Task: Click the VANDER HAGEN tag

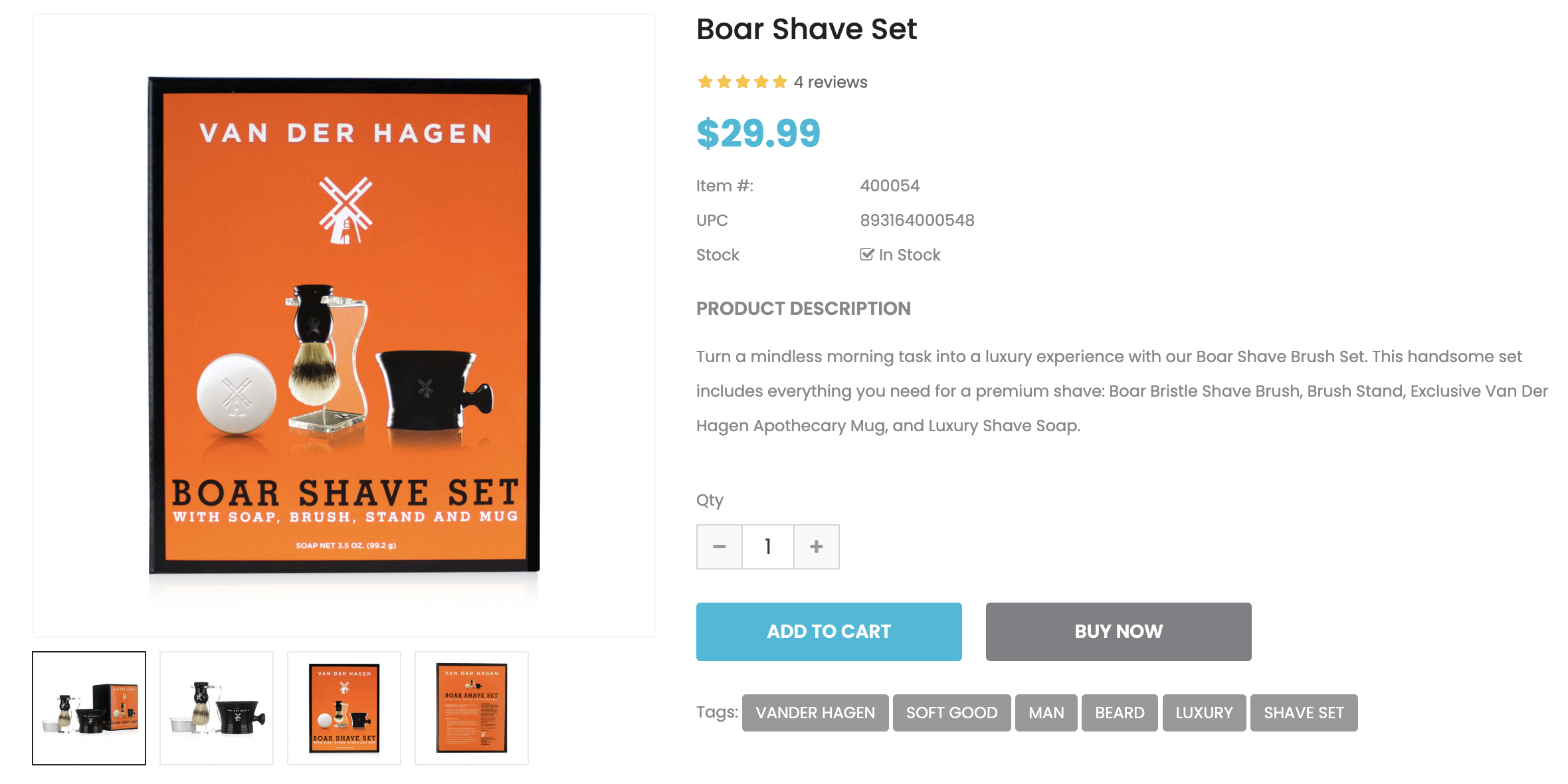Action: [815, 713]
